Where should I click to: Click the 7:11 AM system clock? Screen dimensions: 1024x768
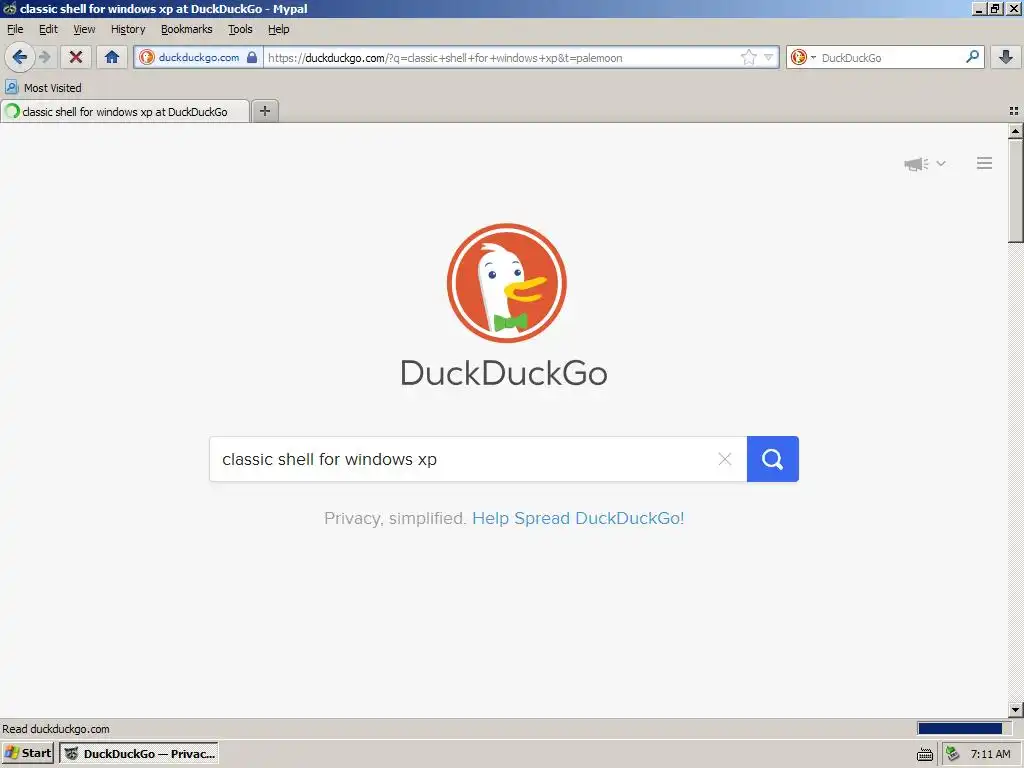click(991, 754)
